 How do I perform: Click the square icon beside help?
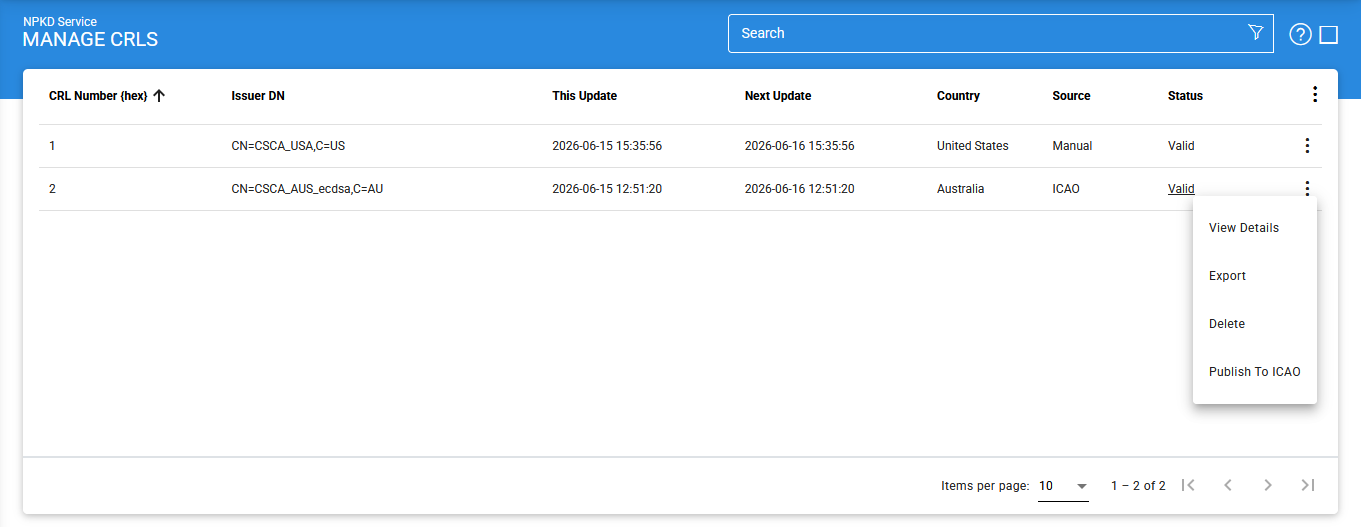tap(1329, 35)
